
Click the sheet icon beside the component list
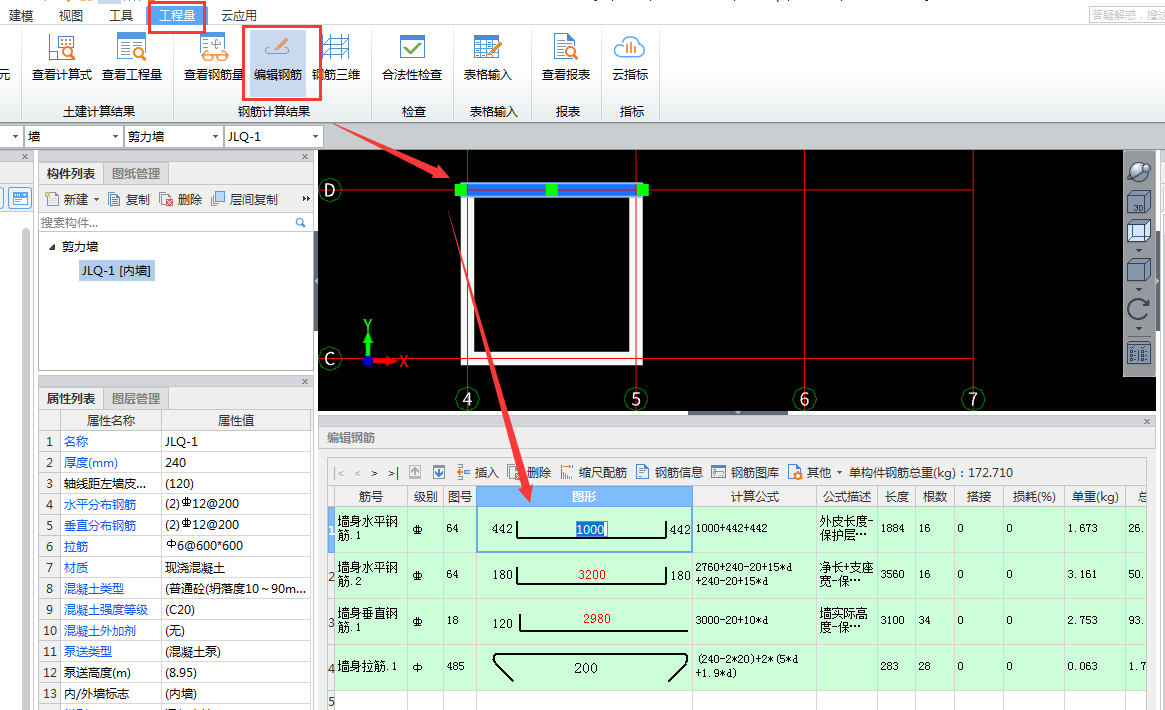tap(21, 198)
